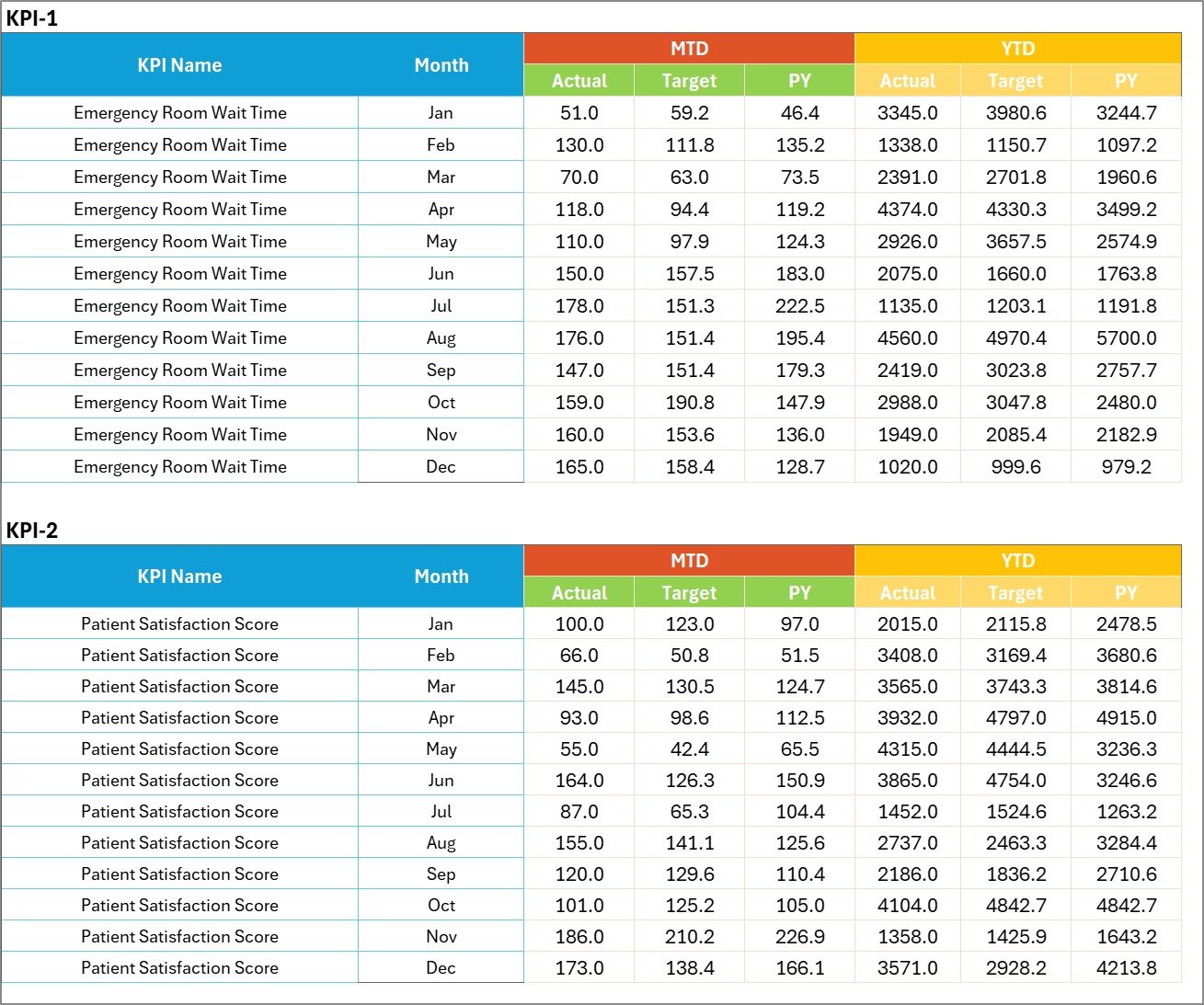Click the MTD header in KPI-2 table
1204x1005 pixels.
click(x=688, y=560)
